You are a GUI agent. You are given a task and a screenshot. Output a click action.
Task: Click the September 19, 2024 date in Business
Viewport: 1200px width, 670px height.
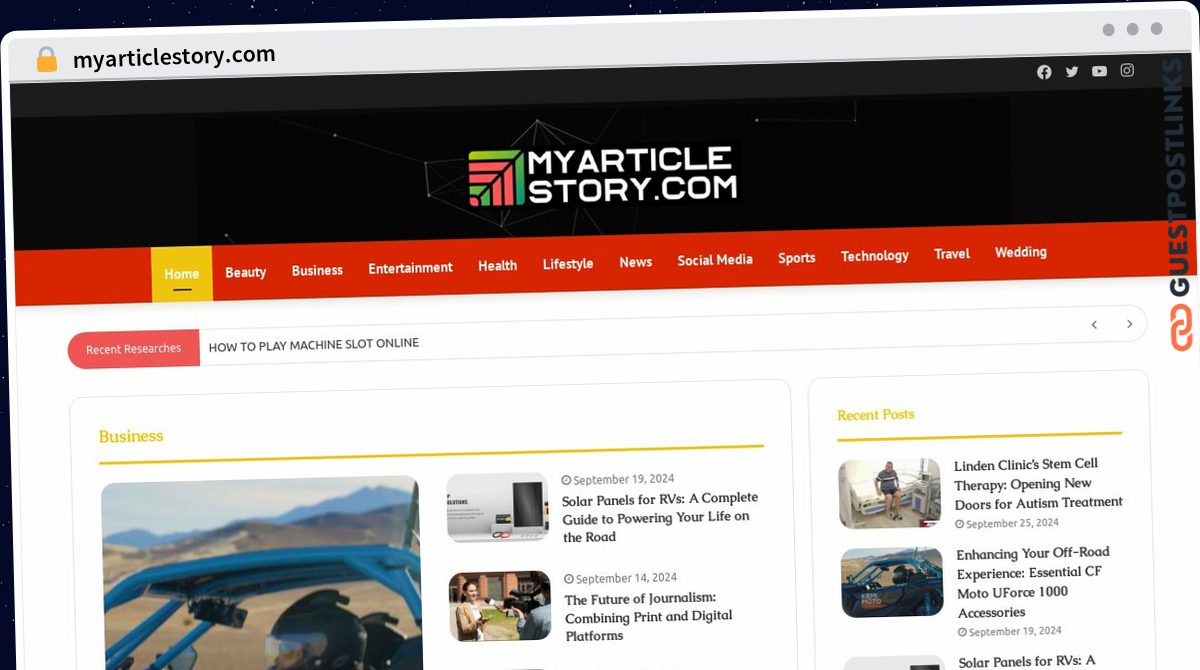[x=618, y=479]
